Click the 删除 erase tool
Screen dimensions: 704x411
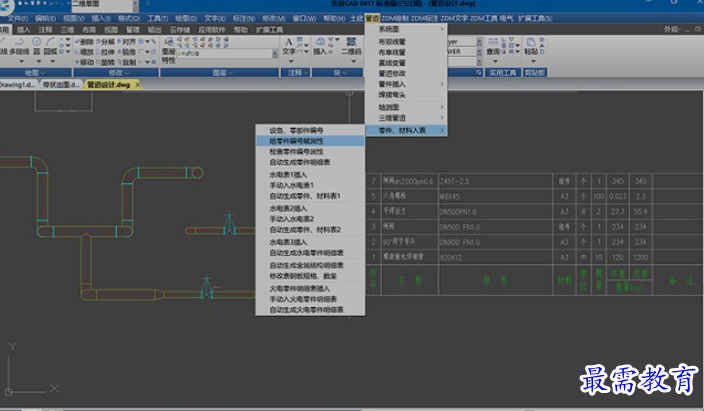(84, 42)
